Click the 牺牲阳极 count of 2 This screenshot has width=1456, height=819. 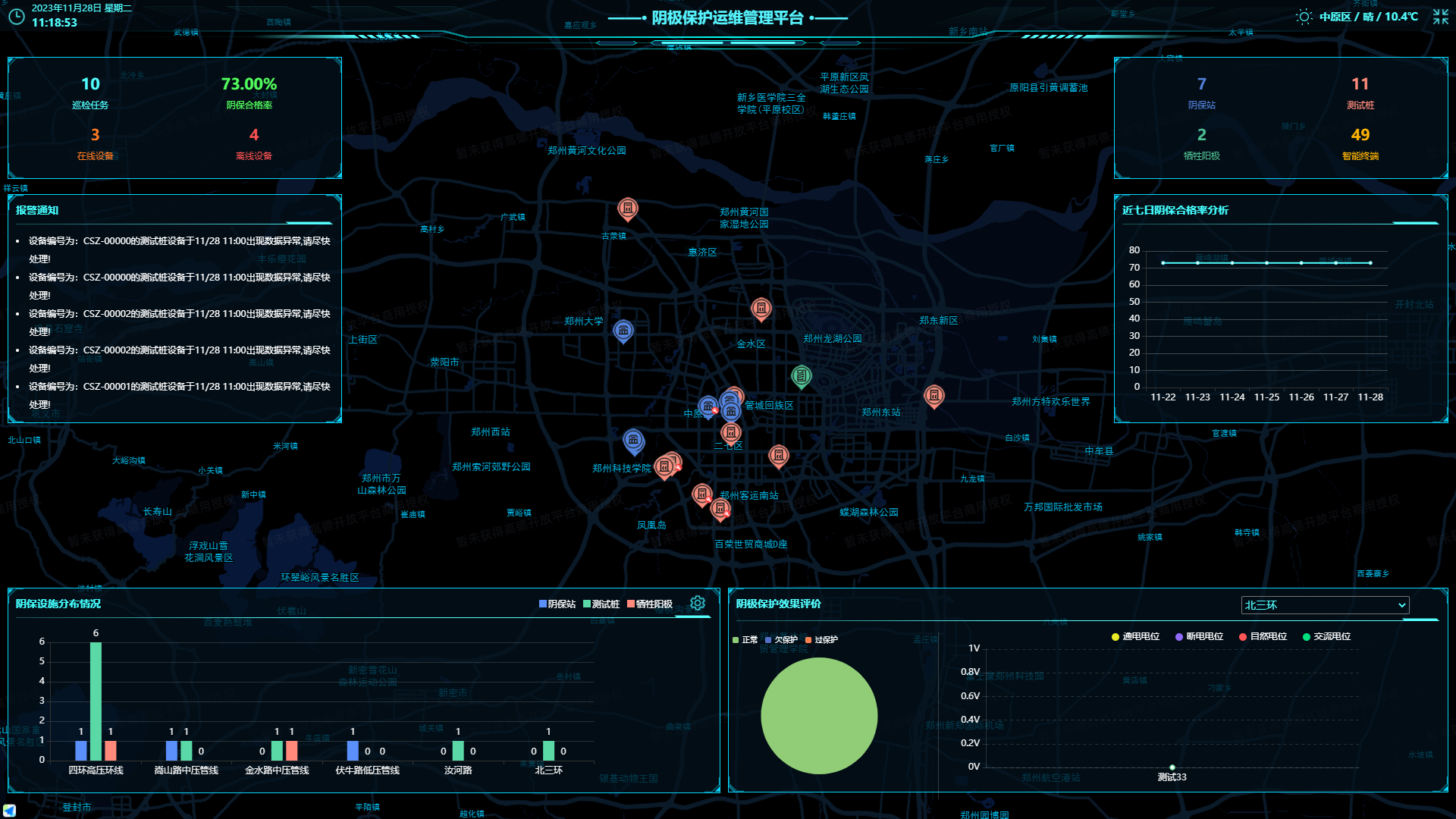[1201, 143]
